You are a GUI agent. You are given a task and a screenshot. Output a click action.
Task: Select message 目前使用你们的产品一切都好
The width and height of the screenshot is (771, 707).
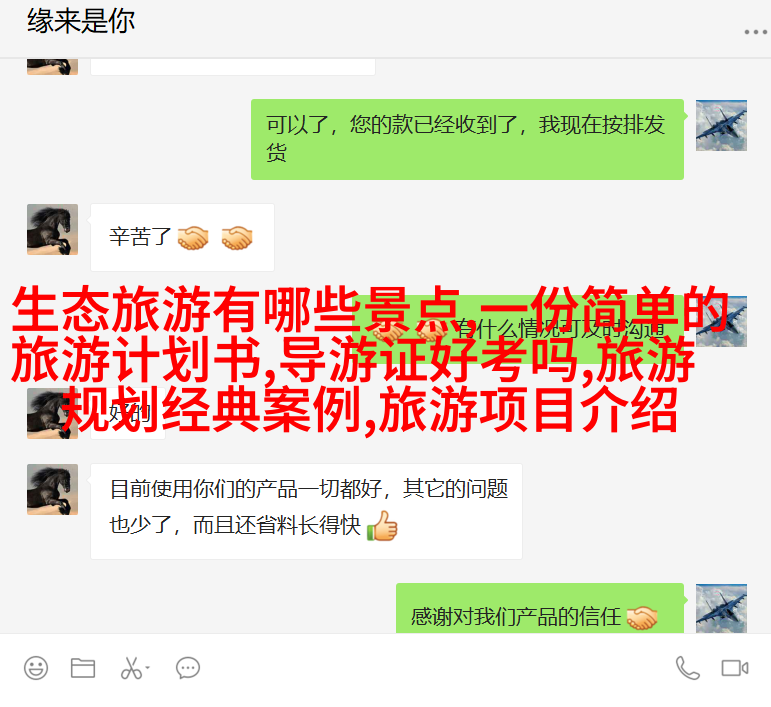(x=306, y=511)
